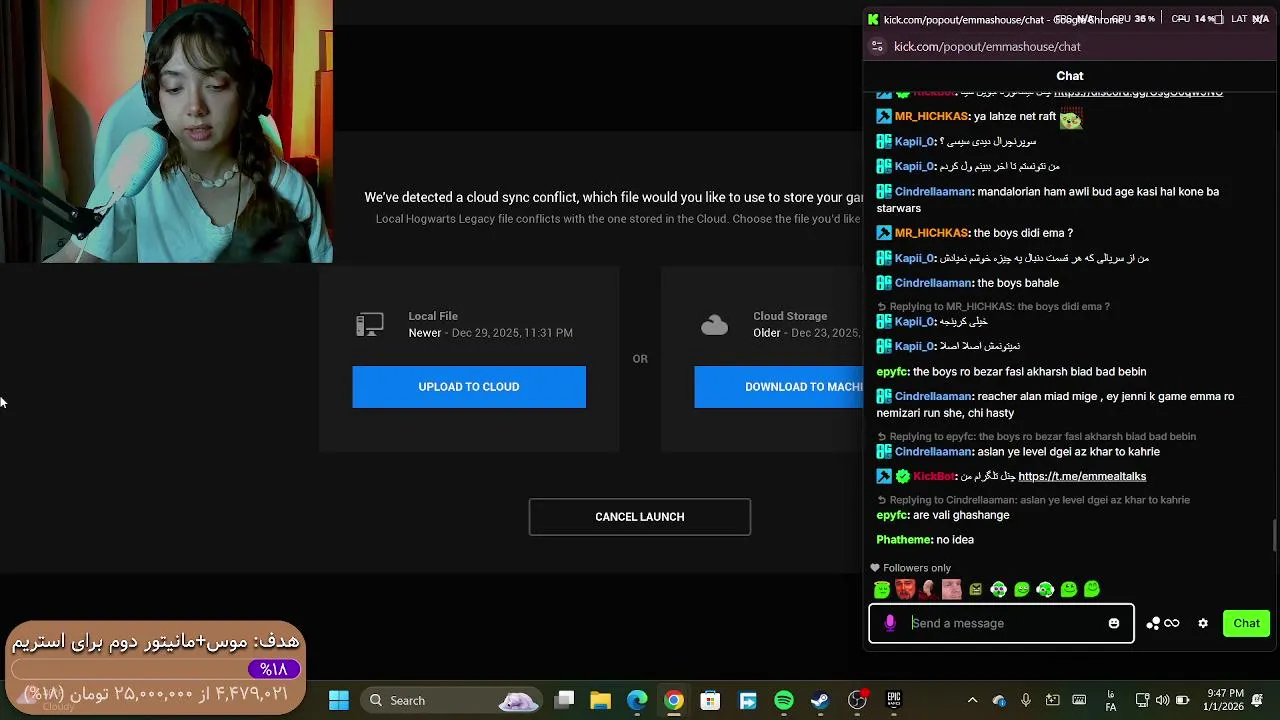Click the taskbar Search box
Image resolution: width=1280 pixels, height=720 pixels.
(x=451, y=700)
